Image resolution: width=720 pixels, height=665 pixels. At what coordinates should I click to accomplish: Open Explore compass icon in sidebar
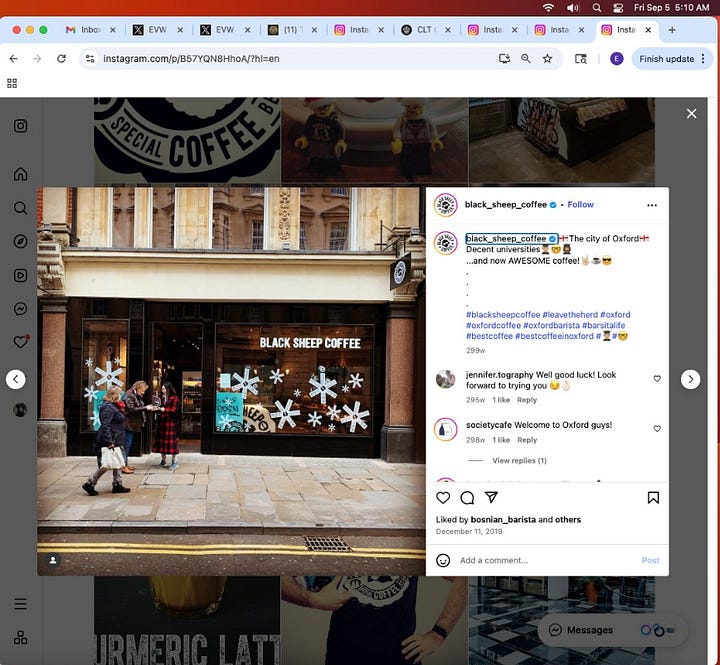(20, 242)
